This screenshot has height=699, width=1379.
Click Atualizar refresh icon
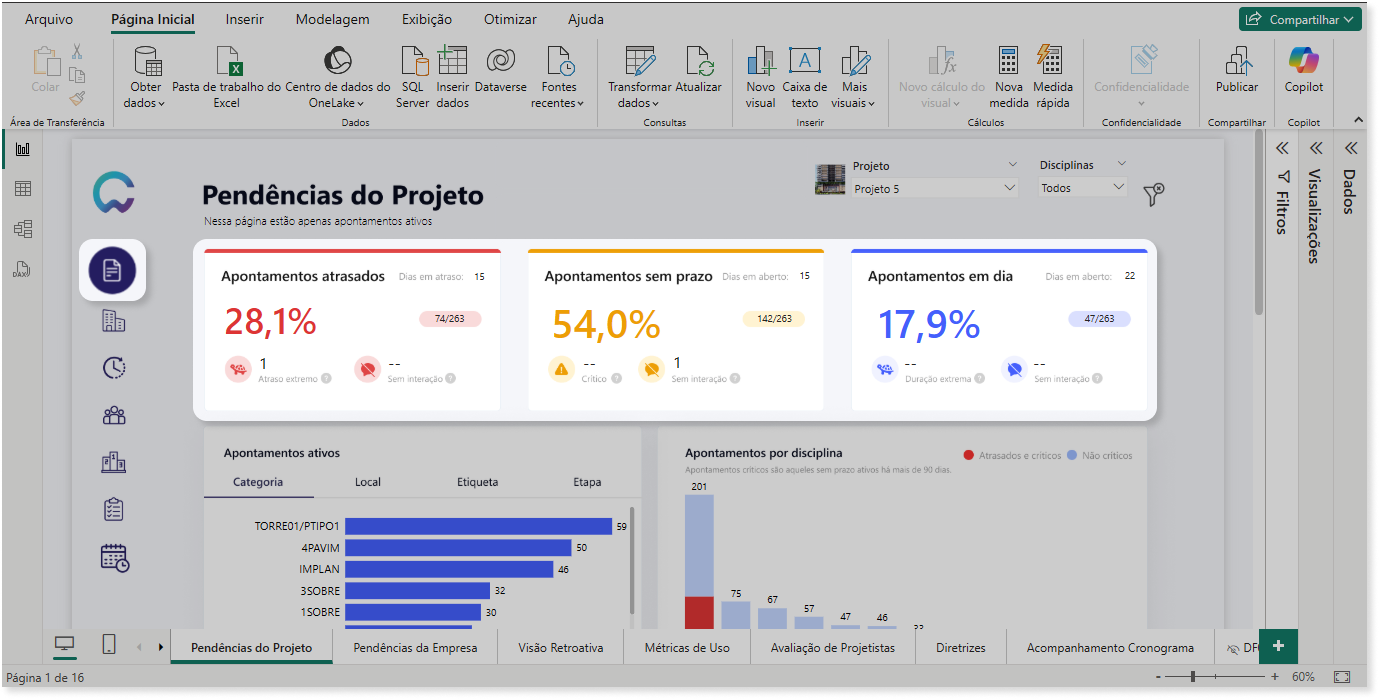699,61
